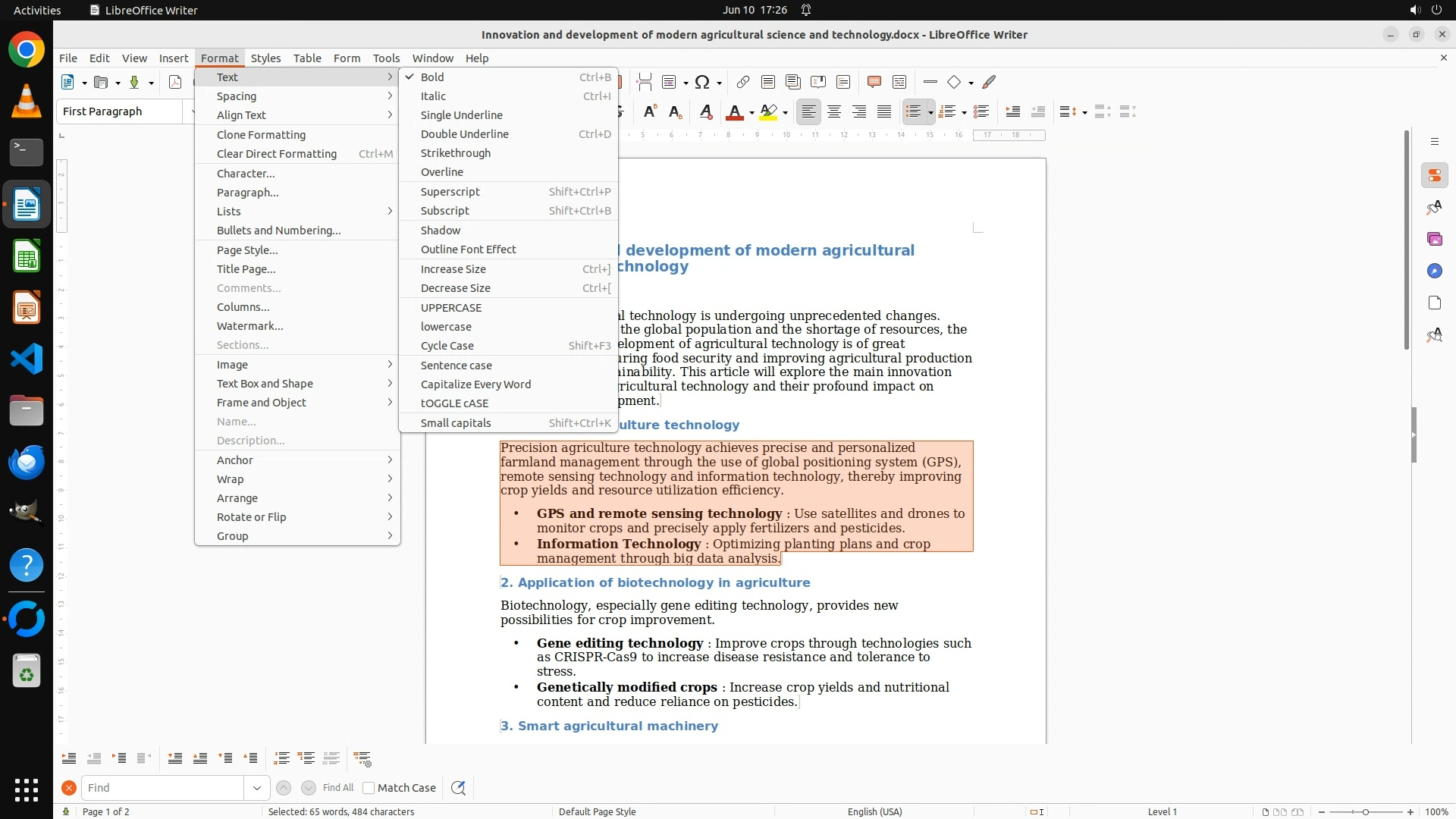Click the Increase Indent icon in toolbar
Viewport: 1456px width, 819px height.
[x=1012, y=112]
